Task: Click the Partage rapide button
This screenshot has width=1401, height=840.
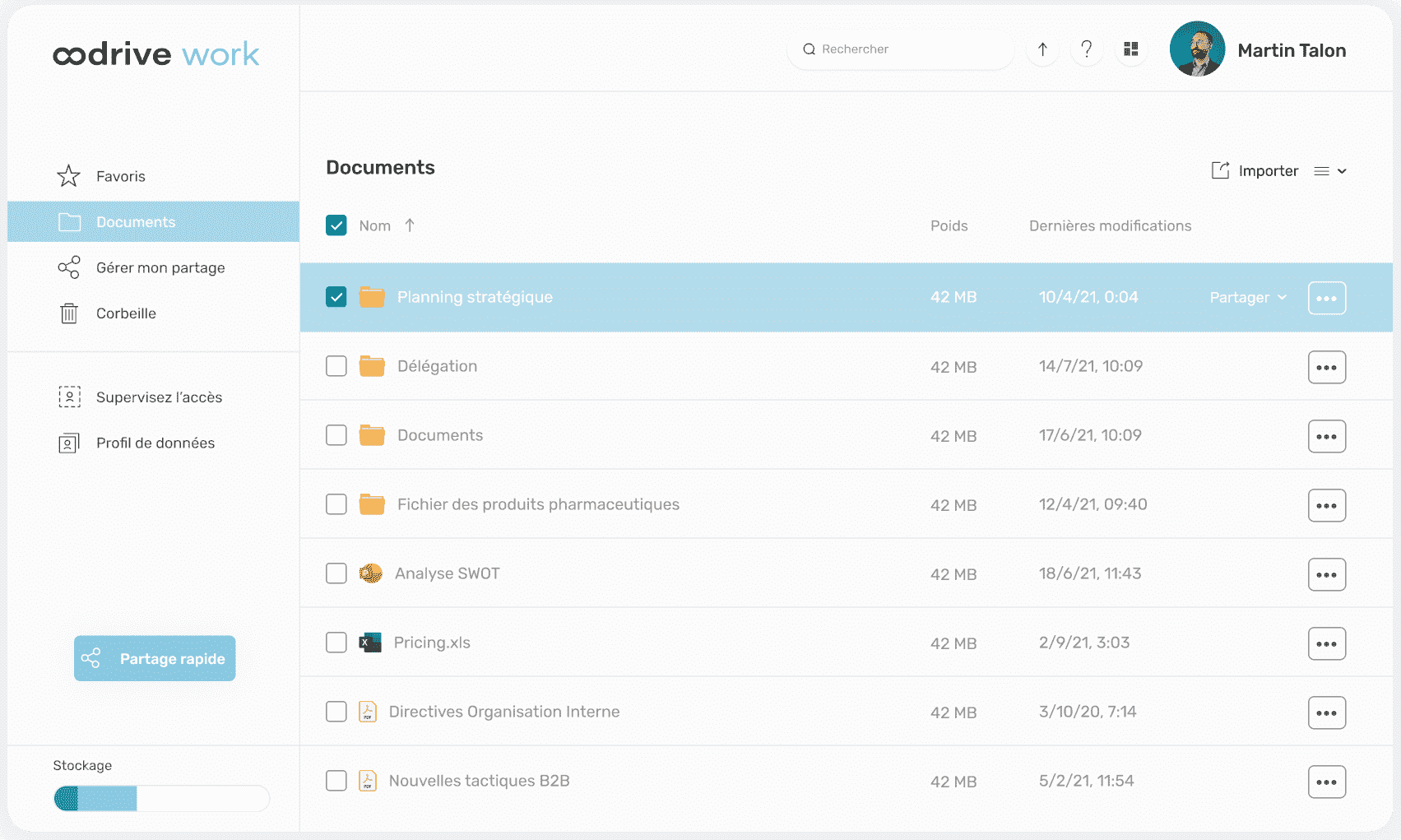Action: point(155,658)
